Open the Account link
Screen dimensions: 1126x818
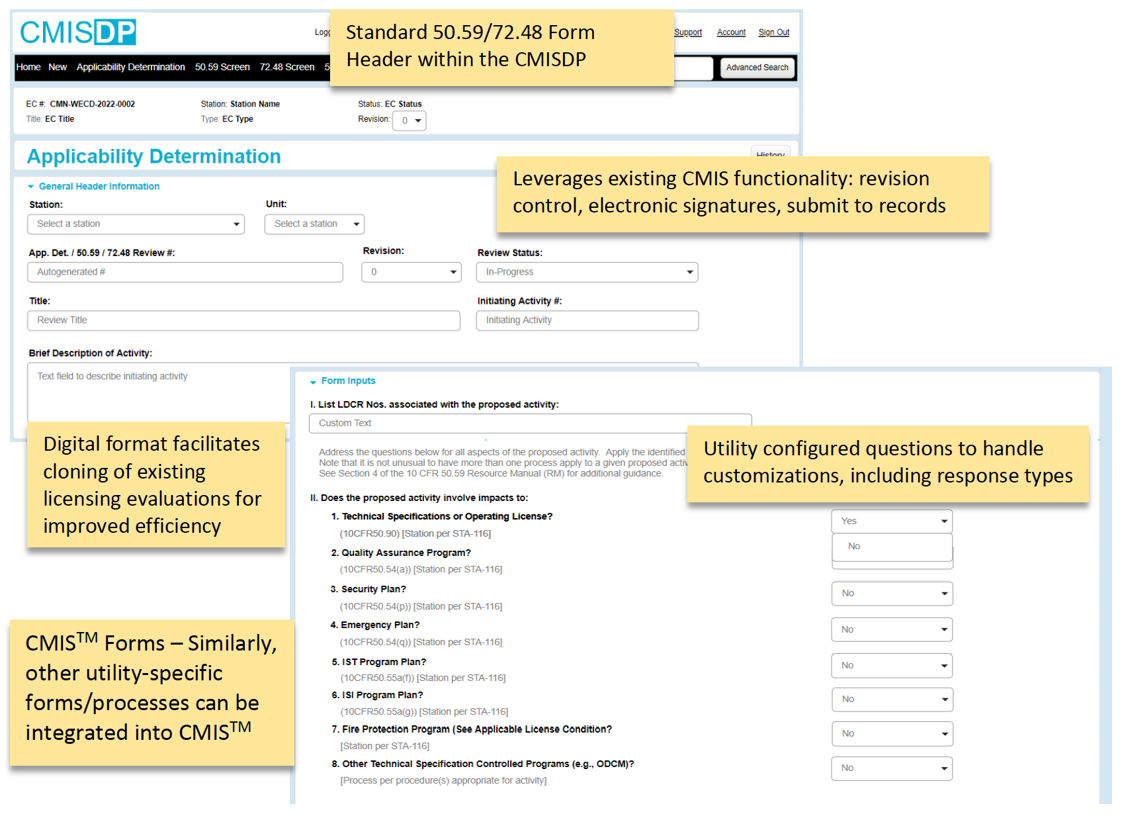pyautogui.click(x=731, y=32)
